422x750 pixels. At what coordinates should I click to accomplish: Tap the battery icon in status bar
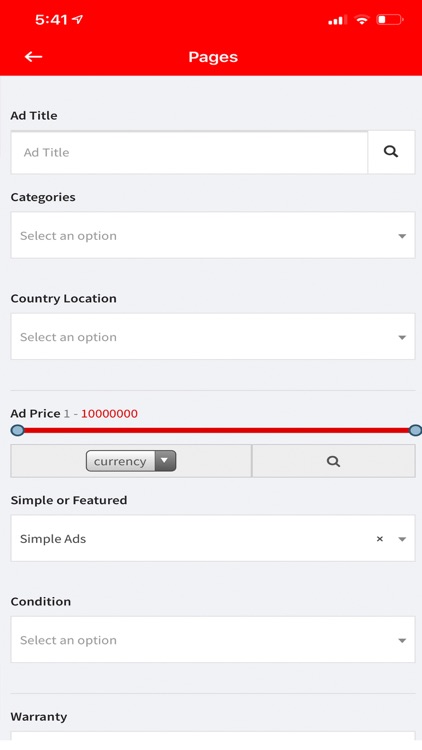coord(389,20)
